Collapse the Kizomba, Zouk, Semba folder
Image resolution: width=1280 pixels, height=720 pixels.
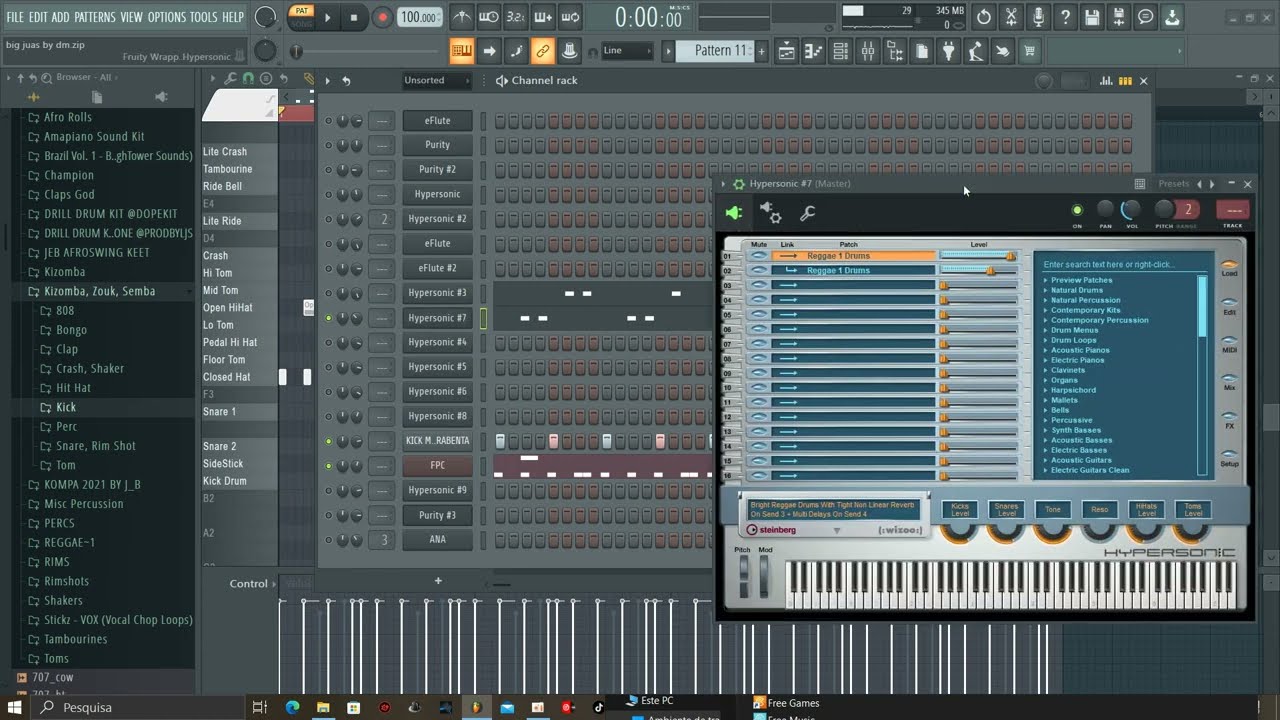pyautogui.click(x=100, y=291)
